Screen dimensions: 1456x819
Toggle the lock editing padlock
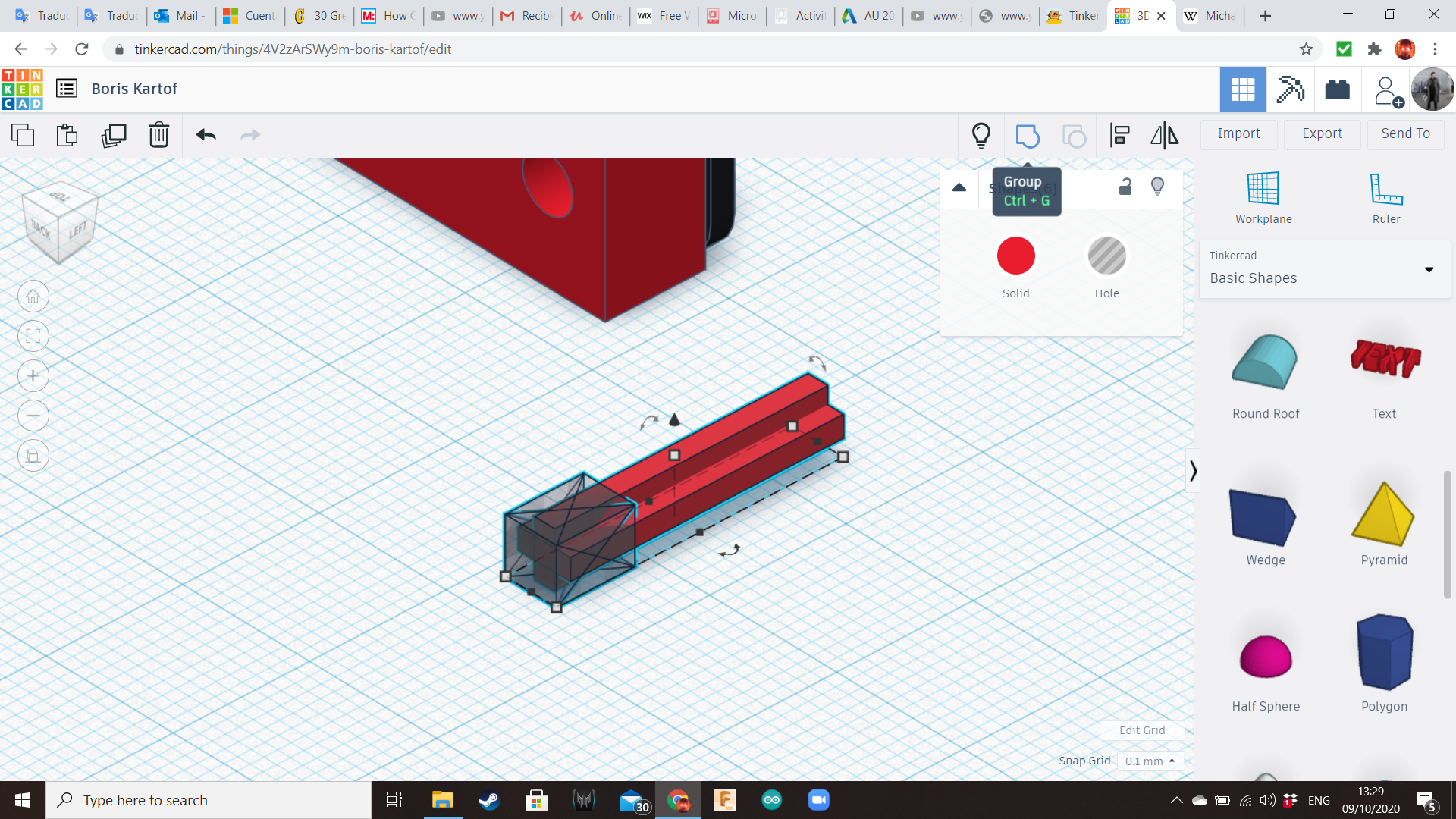point(1125,187)
